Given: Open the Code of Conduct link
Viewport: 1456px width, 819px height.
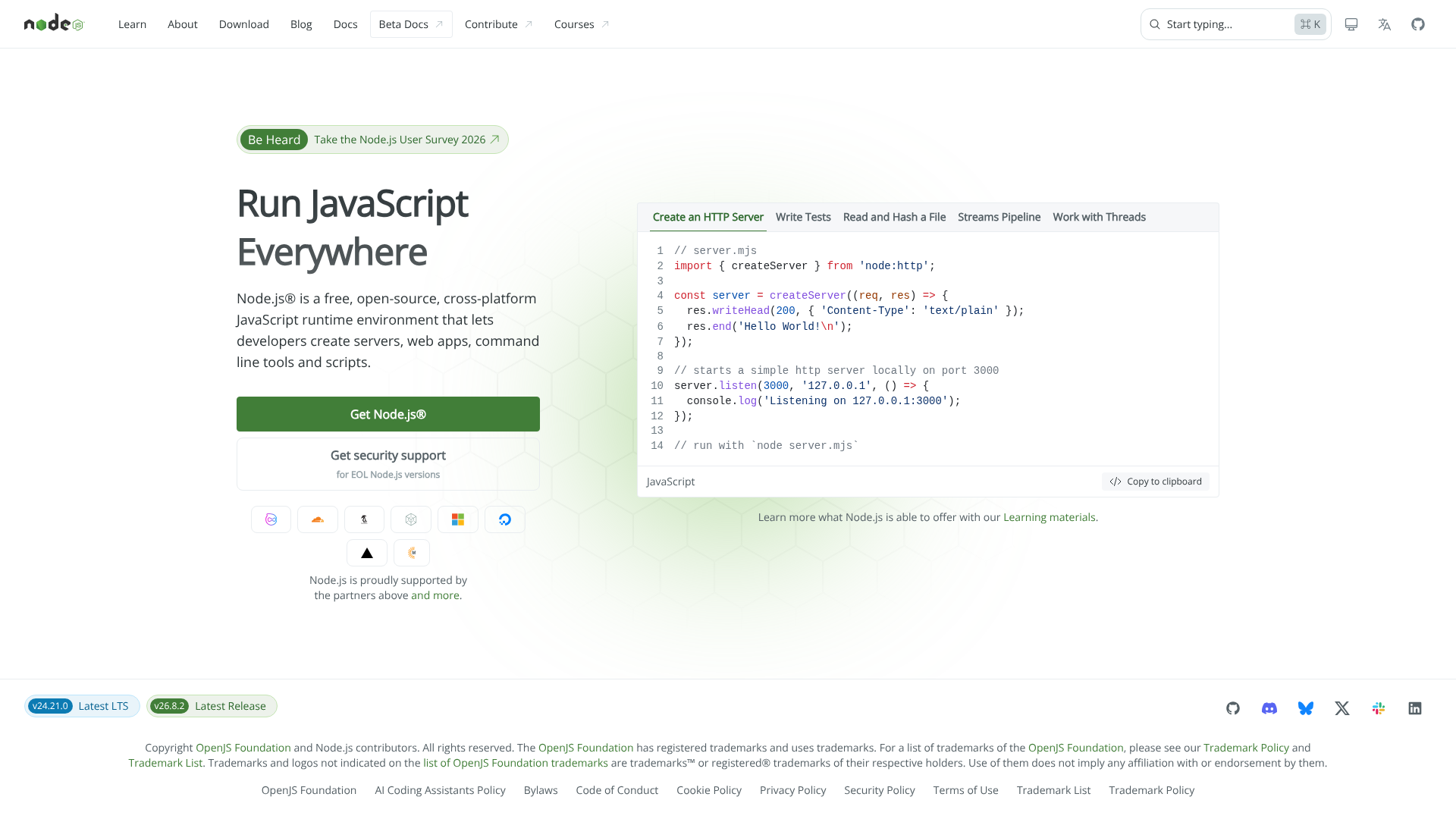Looking at the screenshot, I should point(617,790).
